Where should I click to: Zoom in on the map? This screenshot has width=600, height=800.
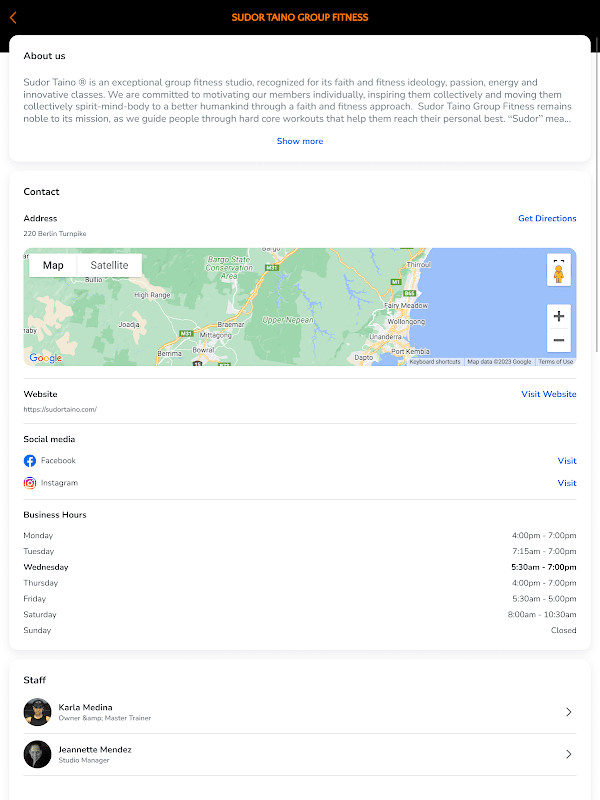click(559, 316)
